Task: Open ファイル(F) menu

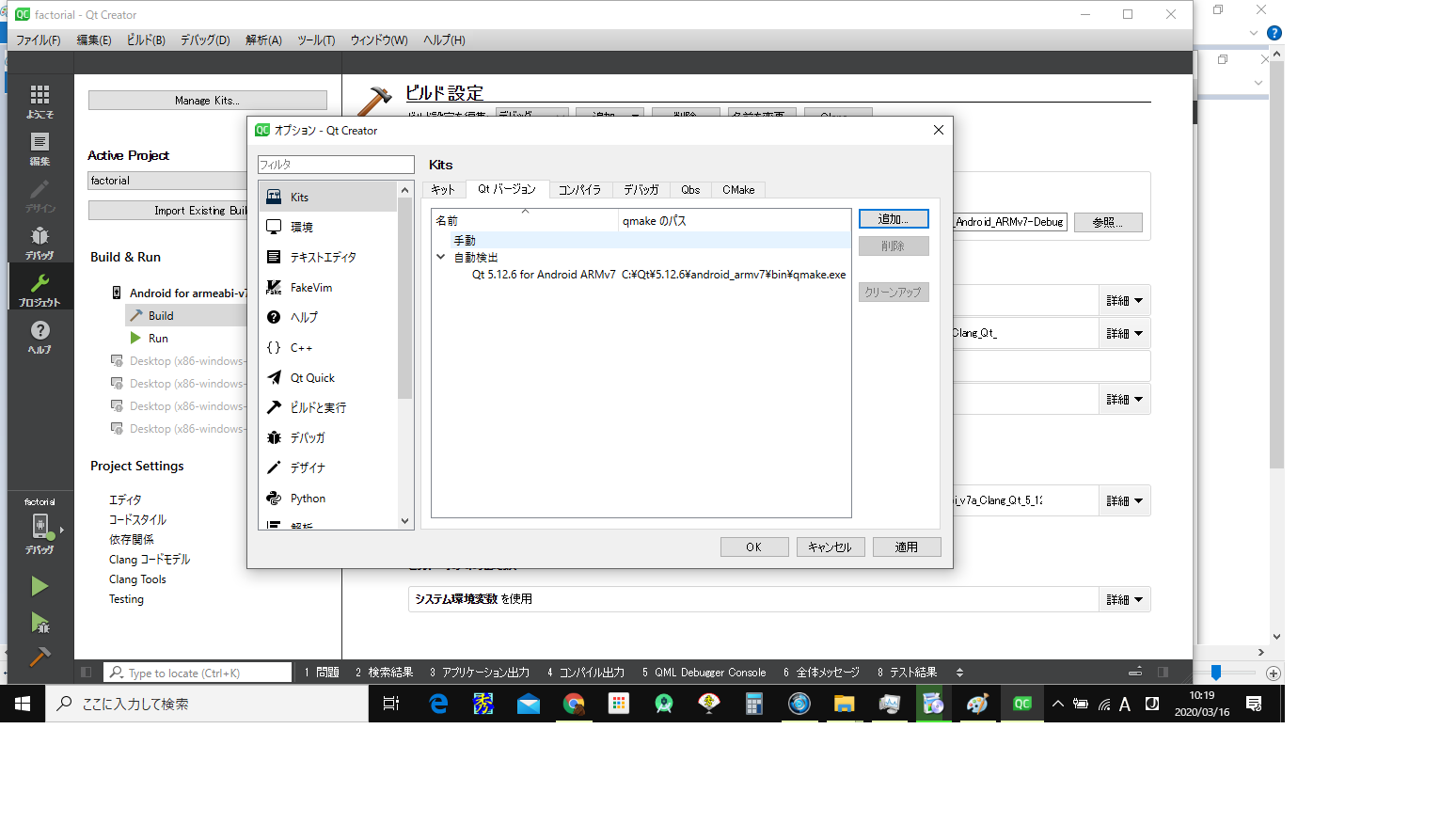Action: click(38, 40)
